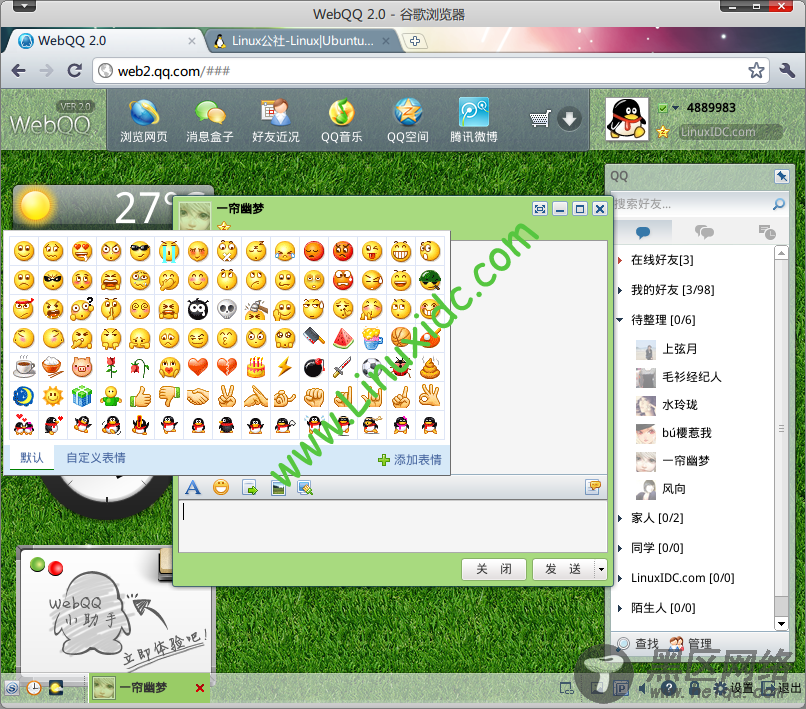The width and height of the screenshot is (806, 709).
Task: Toggle the emoticon smiley button in chat toolbar
Action: 221,487
